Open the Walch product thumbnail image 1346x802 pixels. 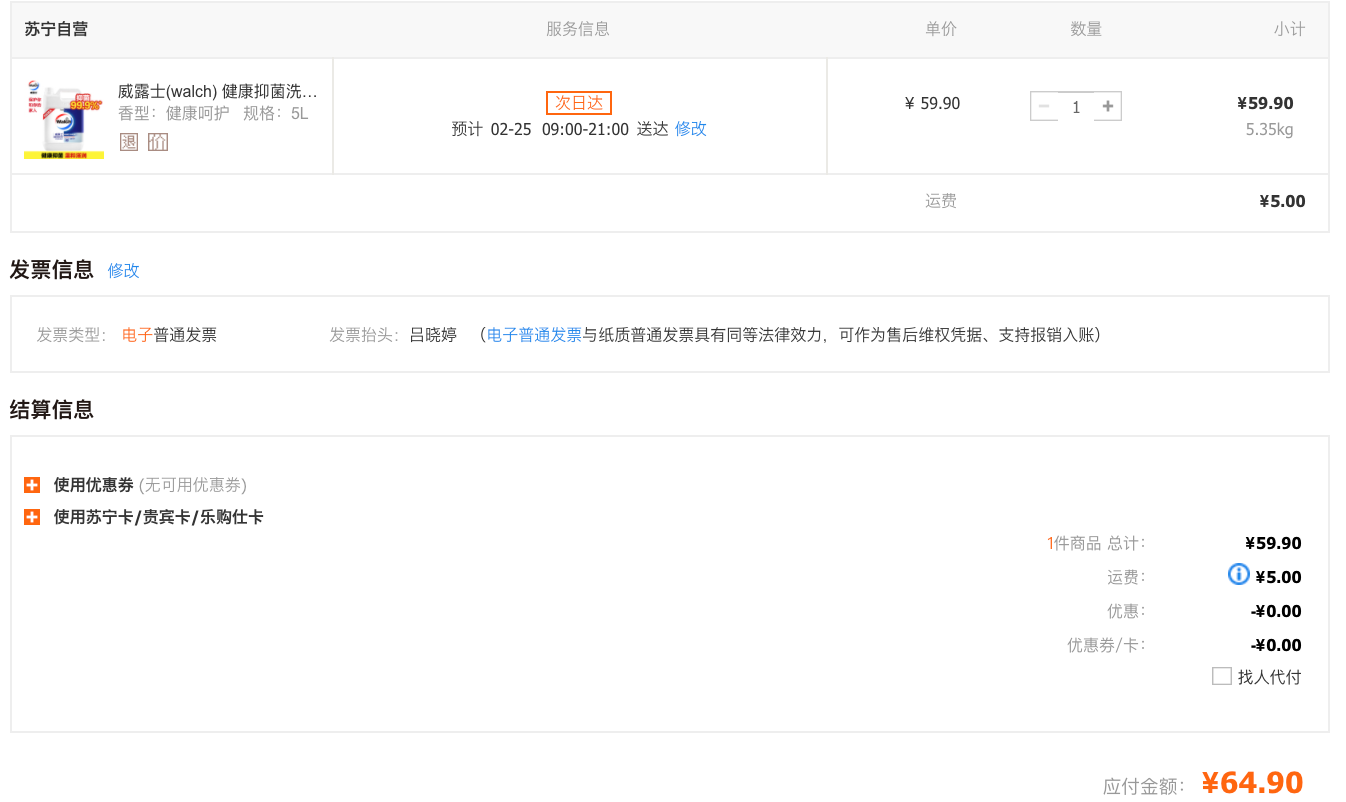pos(64,119)
